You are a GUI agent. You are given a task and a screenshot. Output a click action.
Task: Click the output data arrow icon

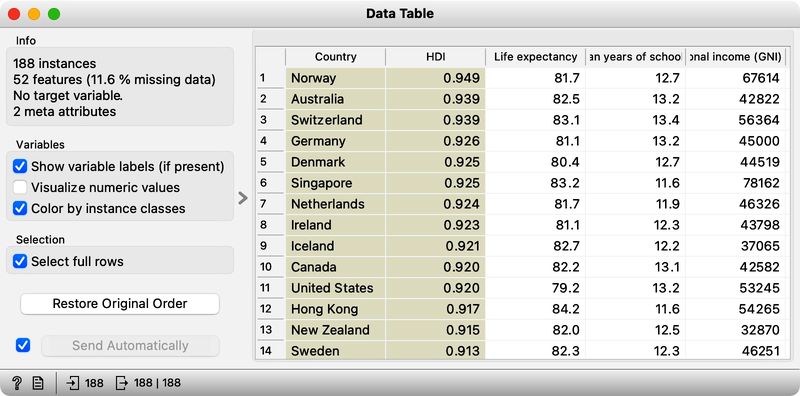(121, 383)
